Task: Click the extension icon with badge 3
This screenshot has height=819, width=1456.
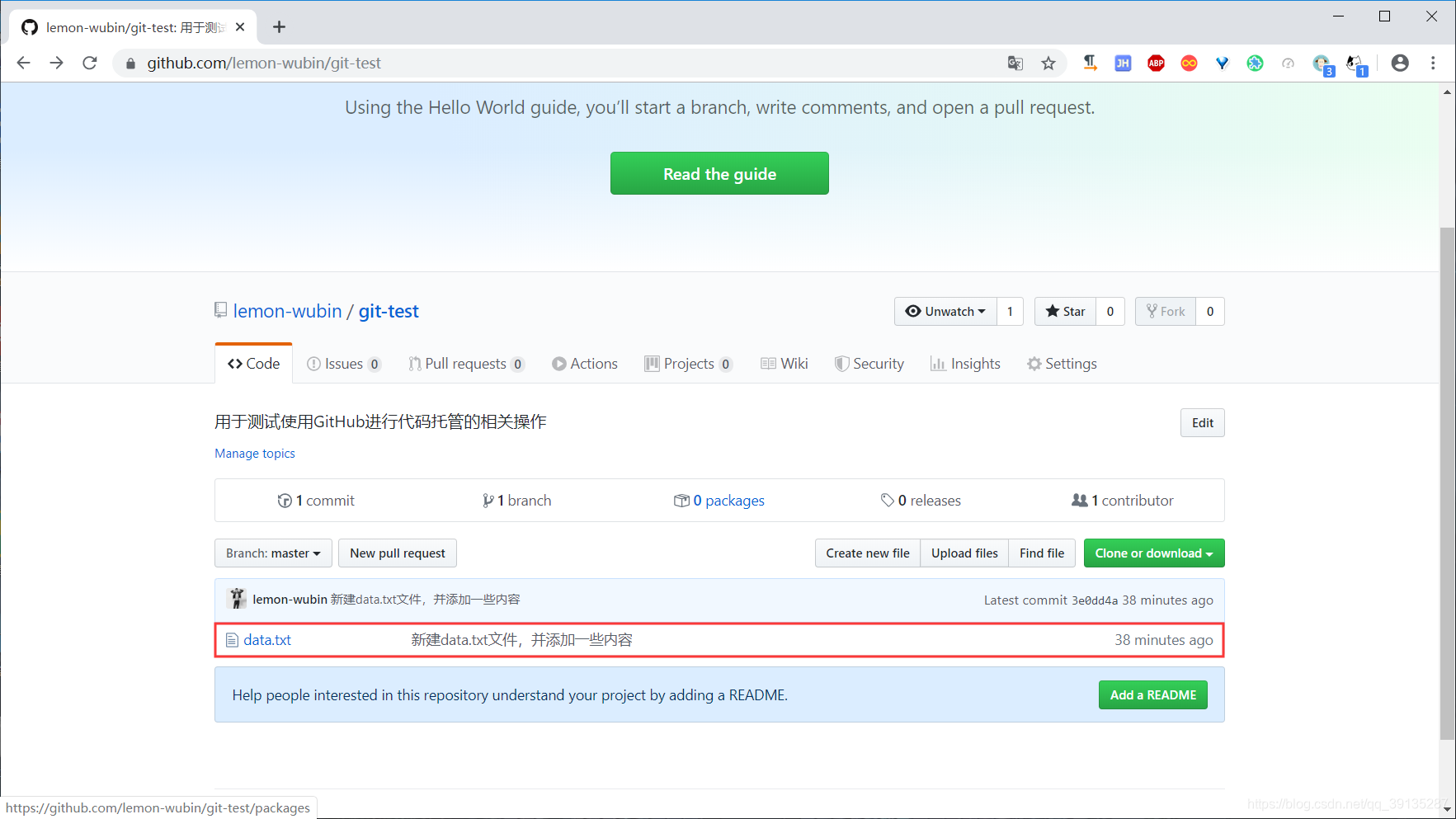Action: pyautogui.click(x=1323, y=65)
